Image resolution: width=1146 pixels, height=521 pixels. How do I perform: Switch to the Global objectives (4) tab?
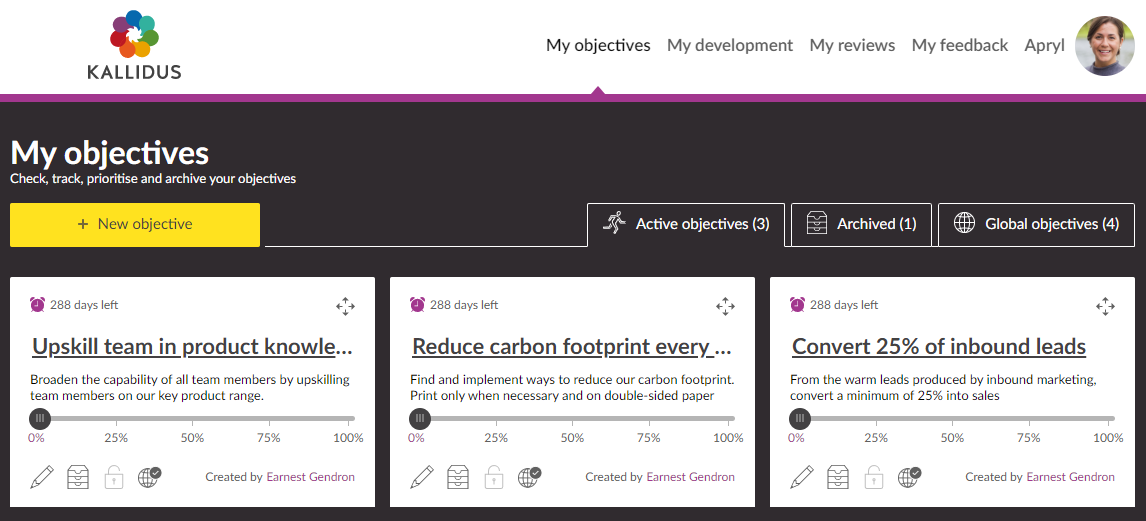pos(1036,224)
